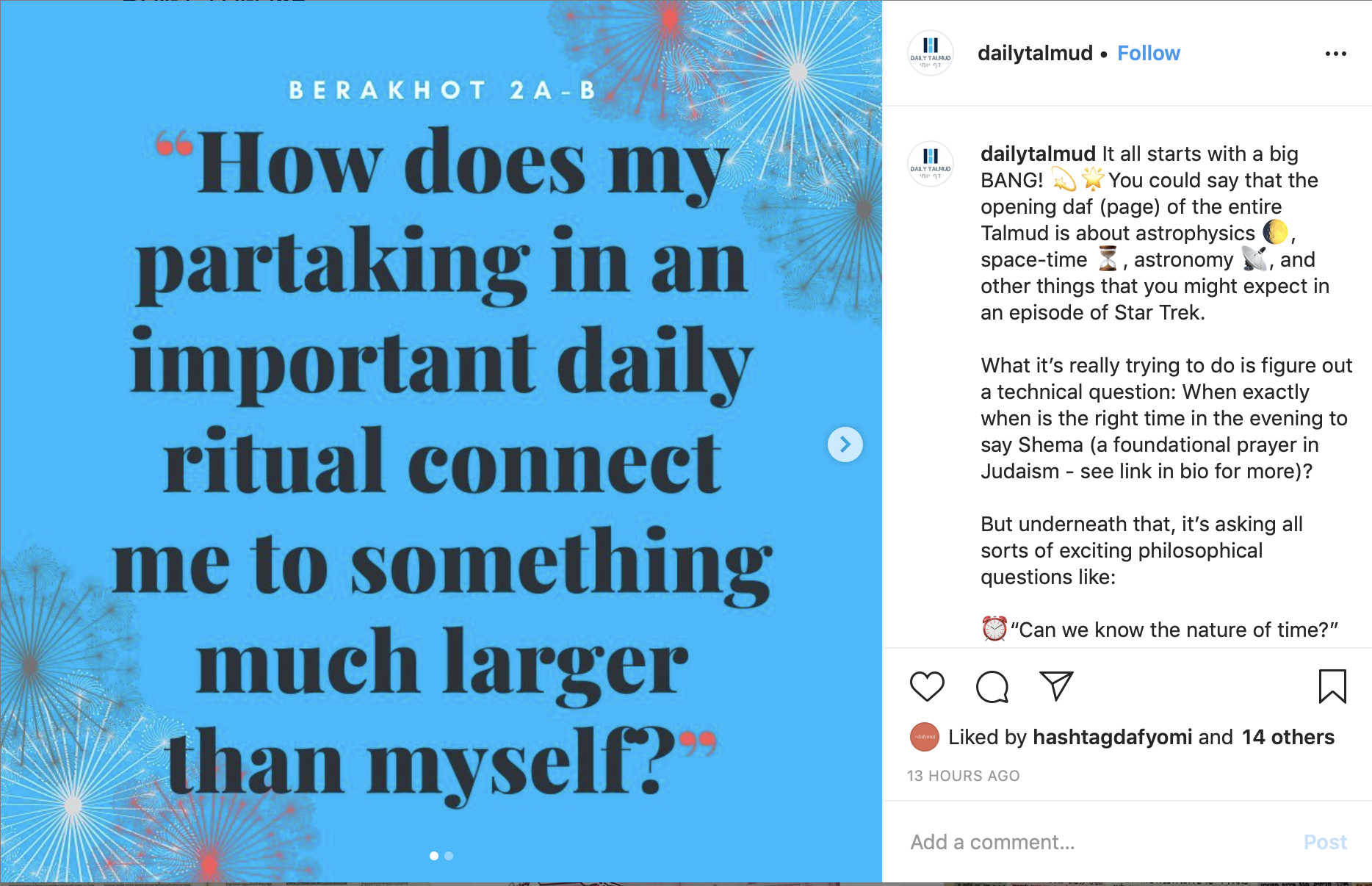Open comments via speech bubble icon
This screenshot has width=1372, height=886.
(x=992, y=687)
